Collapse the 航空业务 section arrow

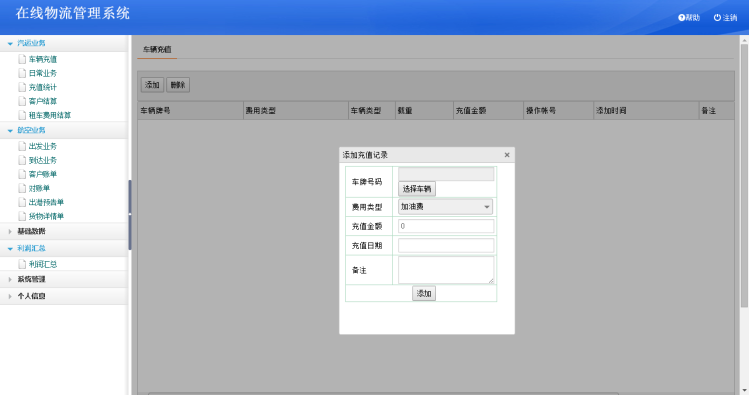coord(10,130)
